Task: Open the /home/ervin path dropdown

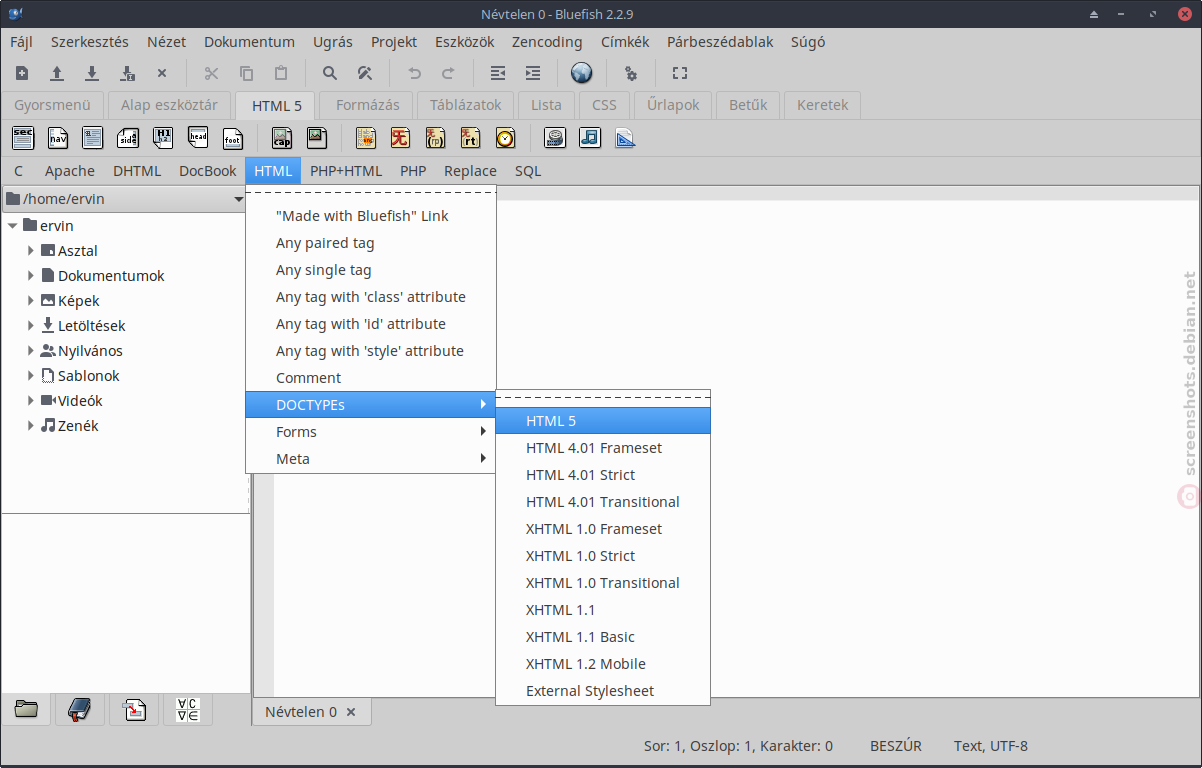Action: pyautogui.click(x=126, y=199)
